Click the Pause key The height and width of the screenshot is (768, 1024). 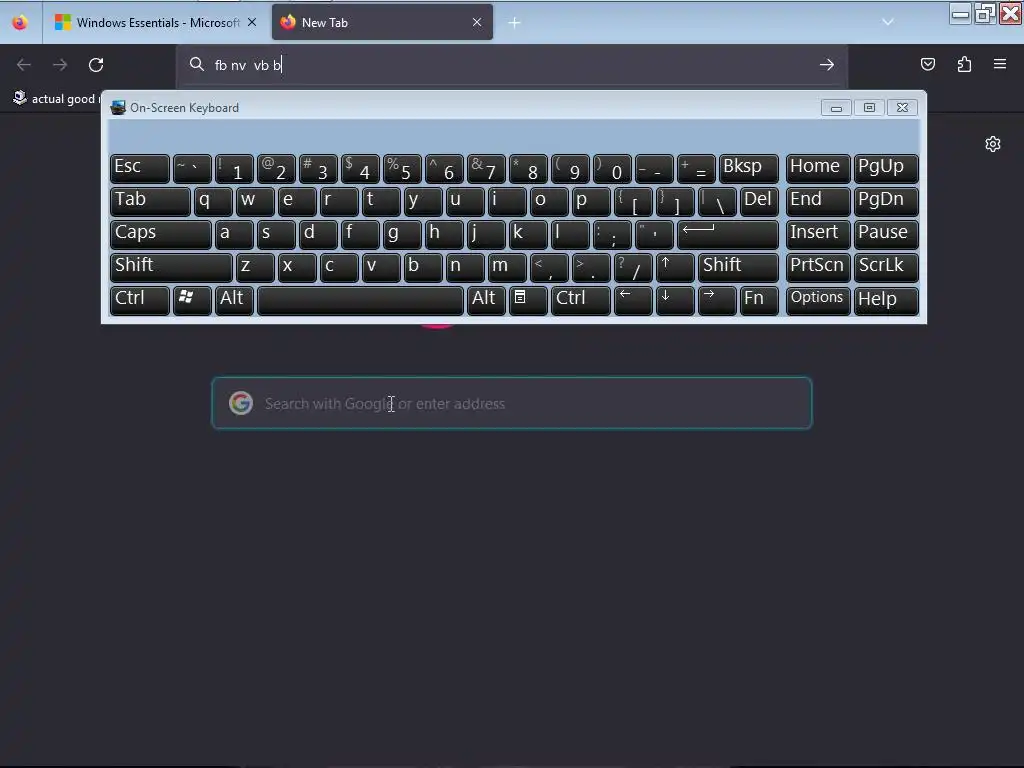click(886, 234)
